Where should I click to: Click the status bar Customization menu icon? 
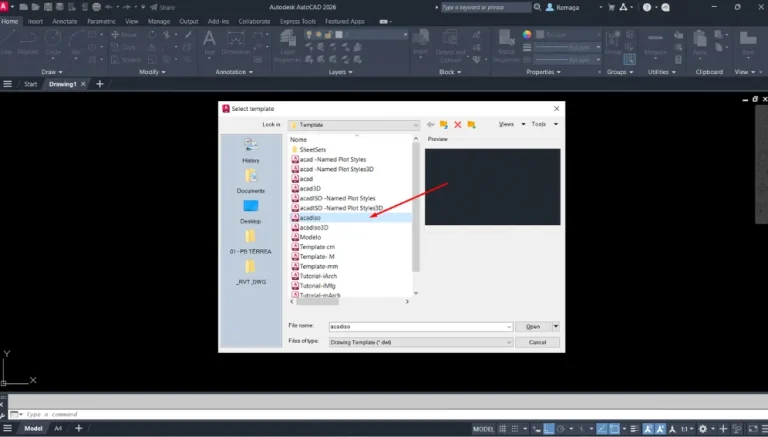coord(764,429)
